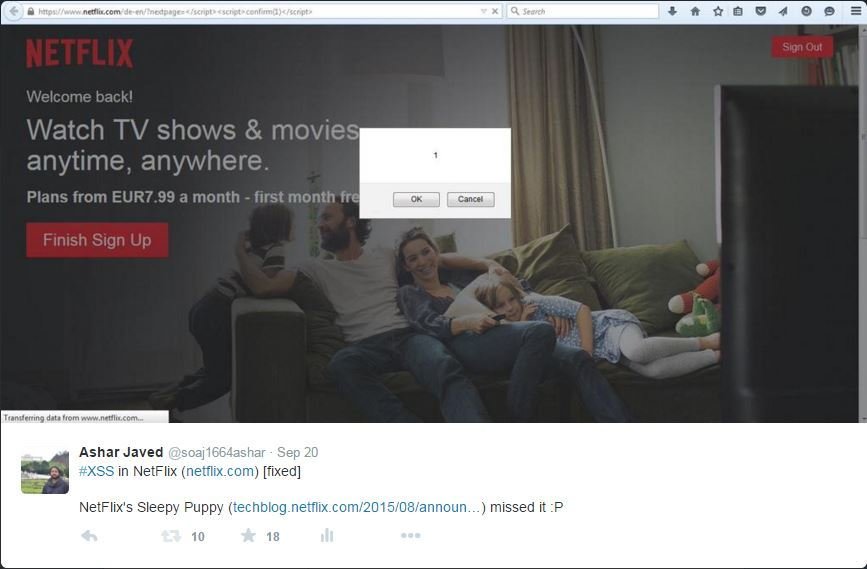This screenshot has width=867, height=569.
Task: Favorite the tweet star icon
Action: point(249,535)
